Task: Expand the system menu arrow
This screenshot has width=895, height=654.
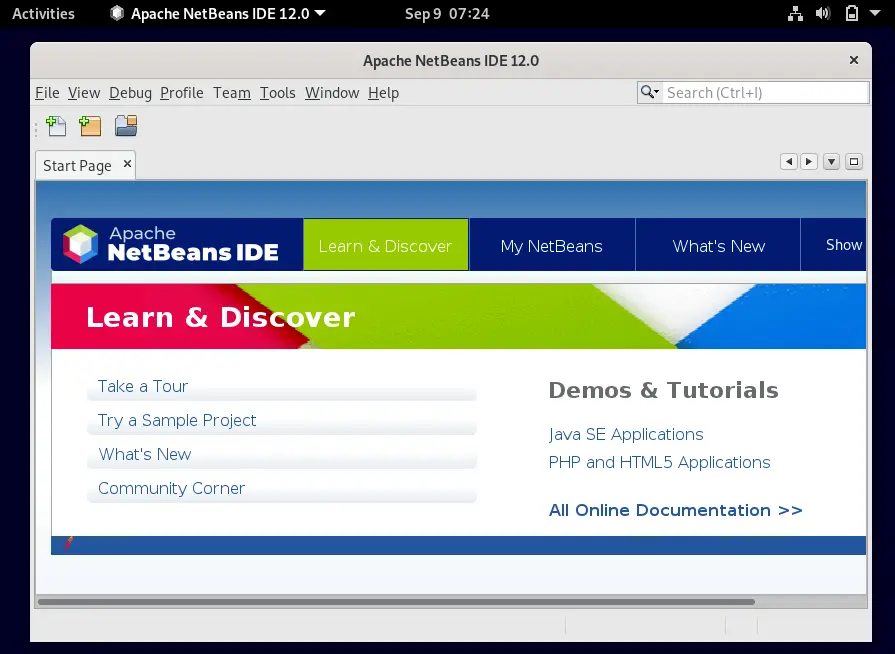Action: coord(875,13)
